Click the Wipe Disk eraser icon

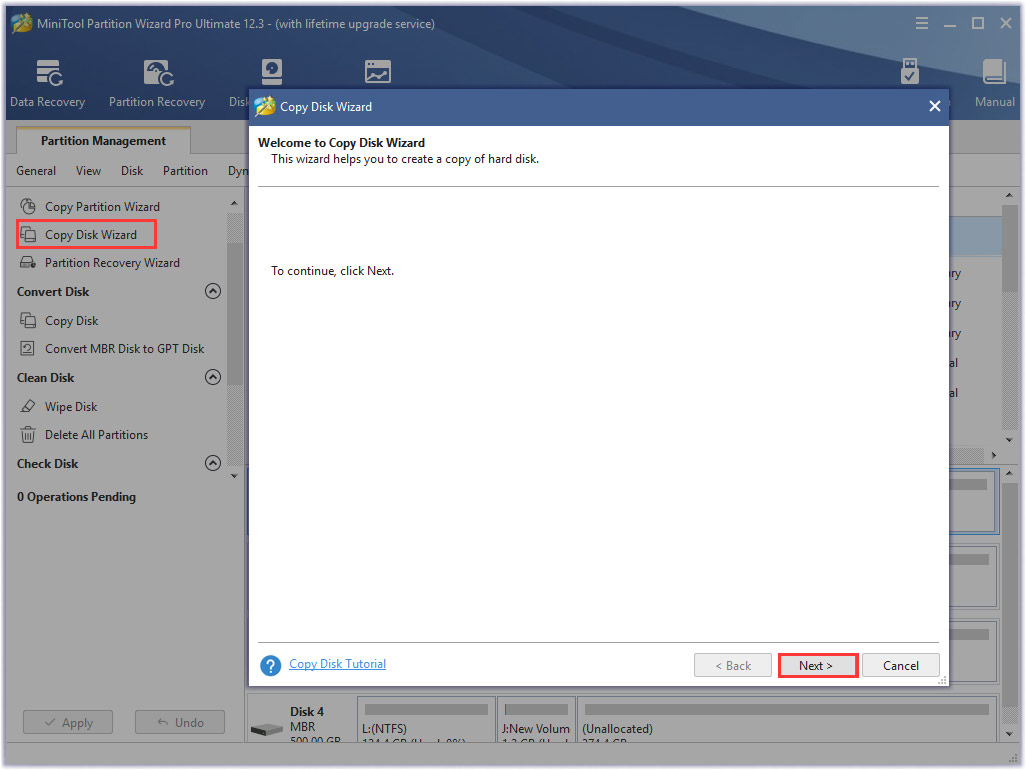click(x=28, y=407)
